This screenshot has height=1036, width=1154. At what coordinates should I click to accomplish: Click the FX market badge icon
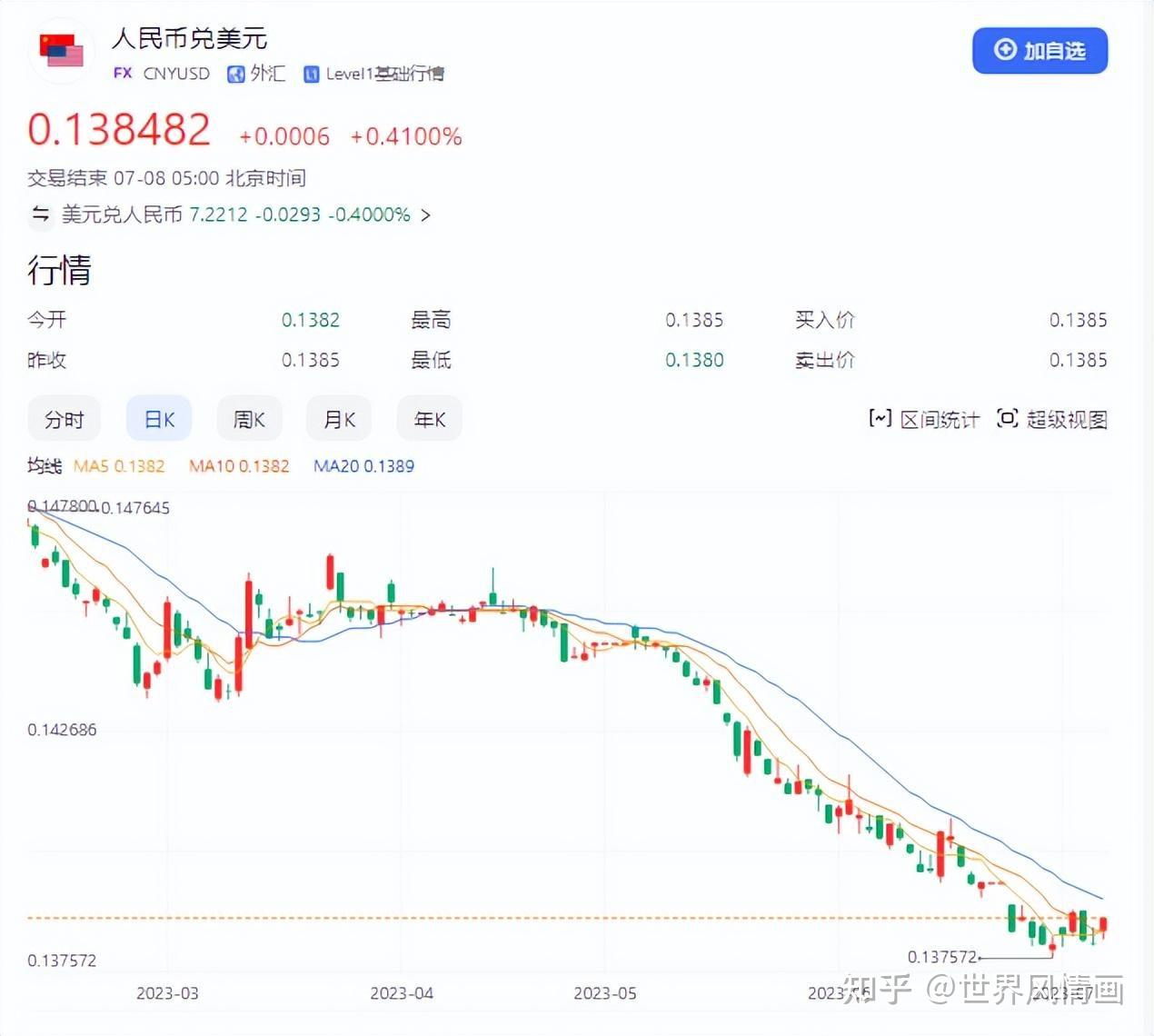[x=122, y=74]
